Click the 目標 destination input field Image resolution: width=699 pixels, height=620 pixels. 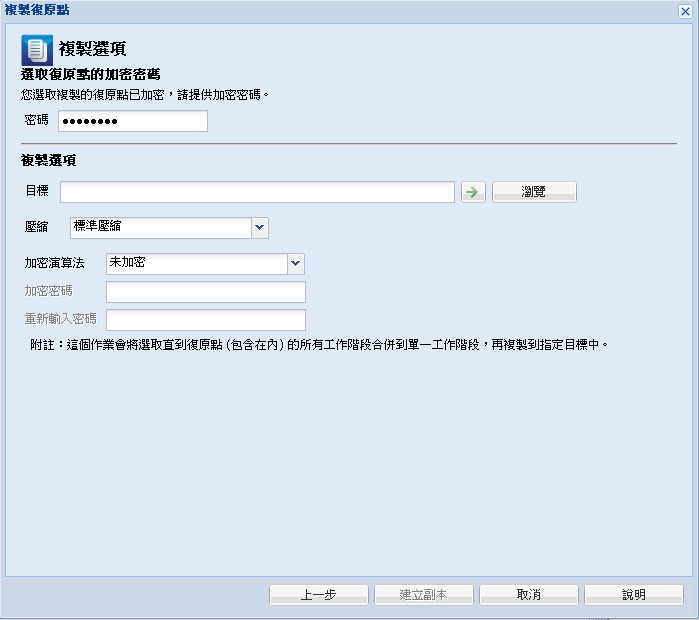tap(257, 192)
